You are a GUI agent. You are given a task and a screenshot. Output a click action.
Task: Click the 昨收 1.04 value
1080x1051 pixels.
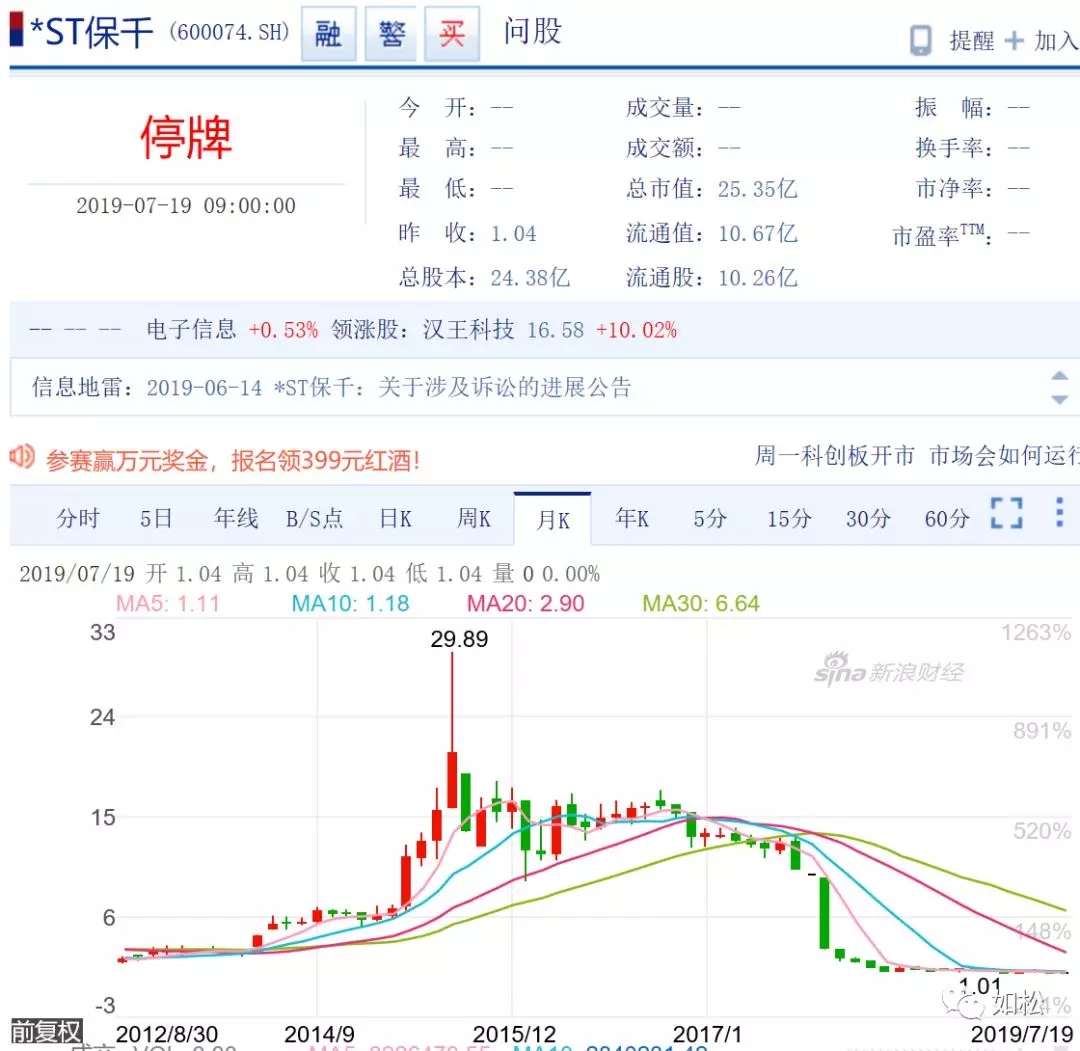(513, 234)
